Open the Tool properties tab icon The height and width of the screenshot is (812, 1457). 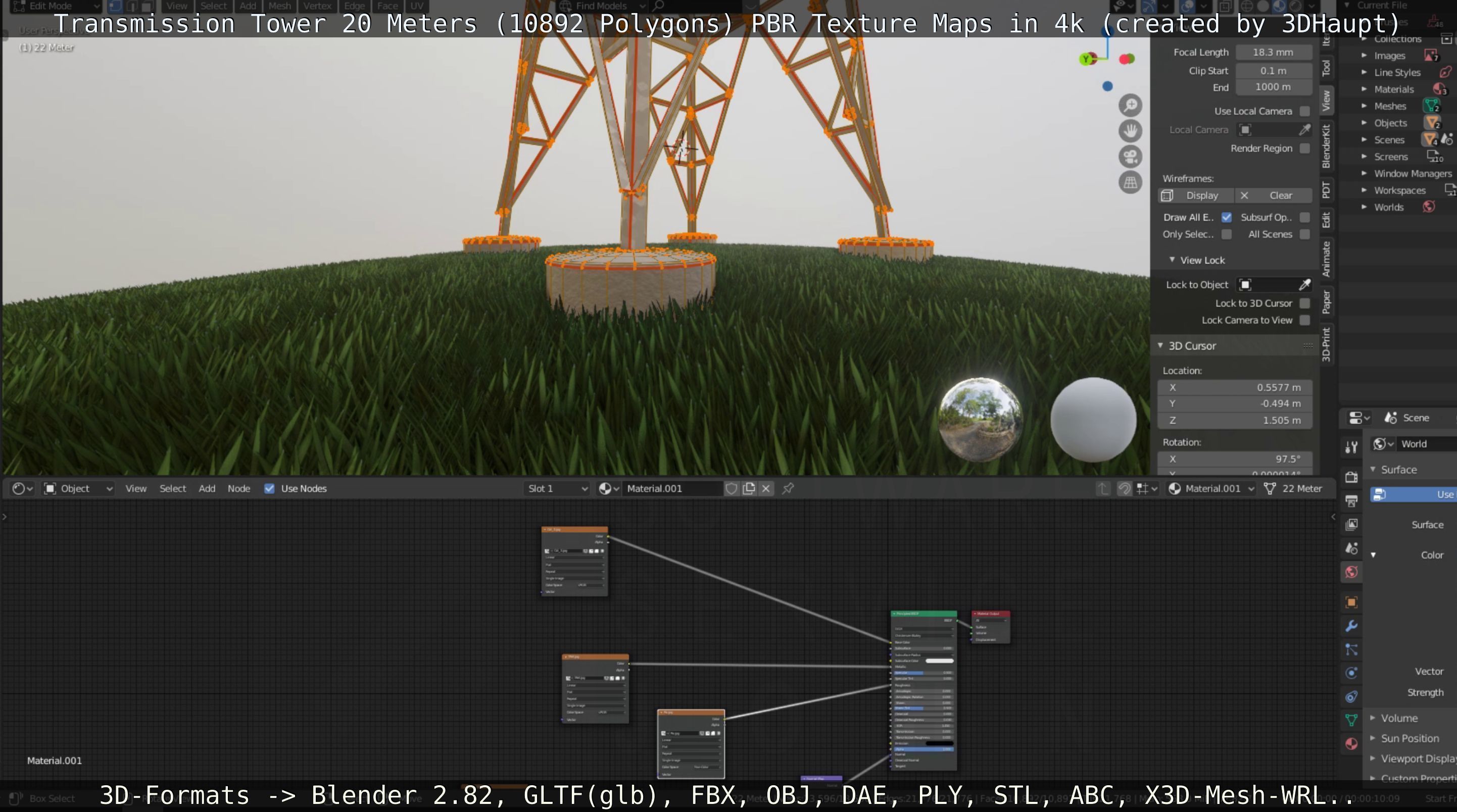1351,447
